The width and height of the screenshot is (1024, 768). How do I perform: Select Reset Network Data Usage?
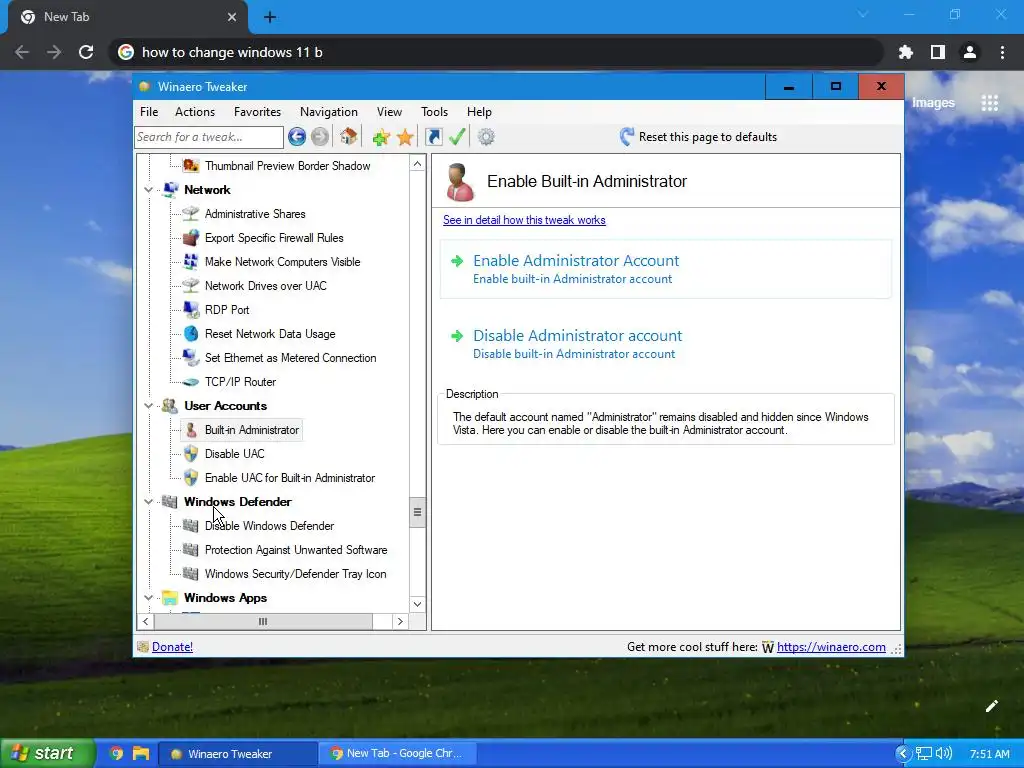[x=270, y=334]
